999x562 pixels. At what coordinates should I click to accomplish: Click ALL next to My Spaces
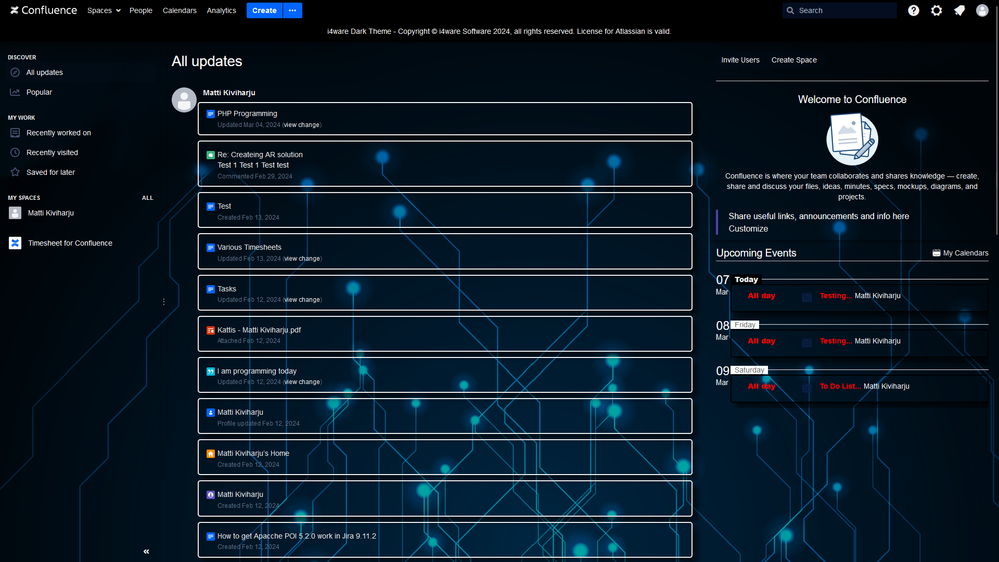point(147,198)
